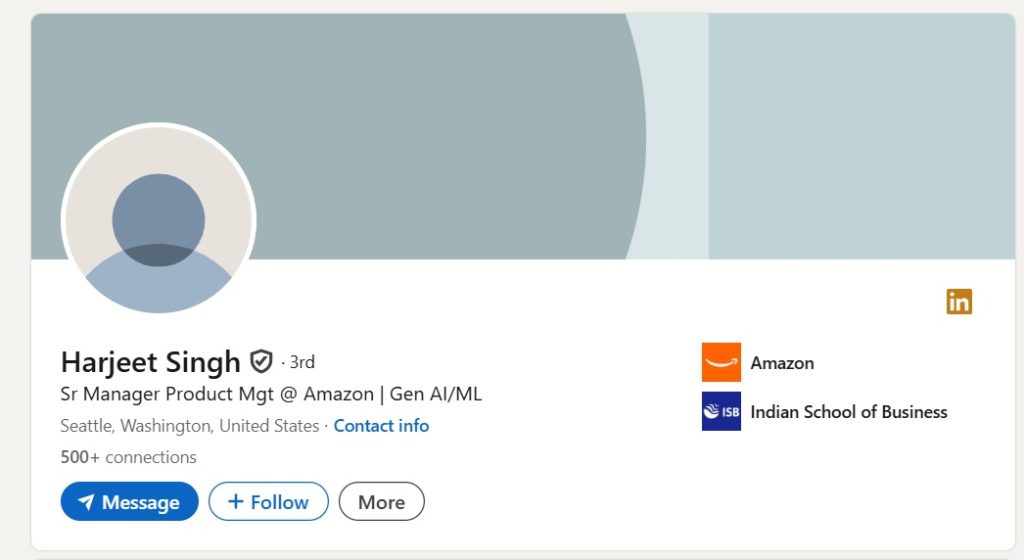Expand the More actions menu
1024x560 pixels.
[381, 502]
